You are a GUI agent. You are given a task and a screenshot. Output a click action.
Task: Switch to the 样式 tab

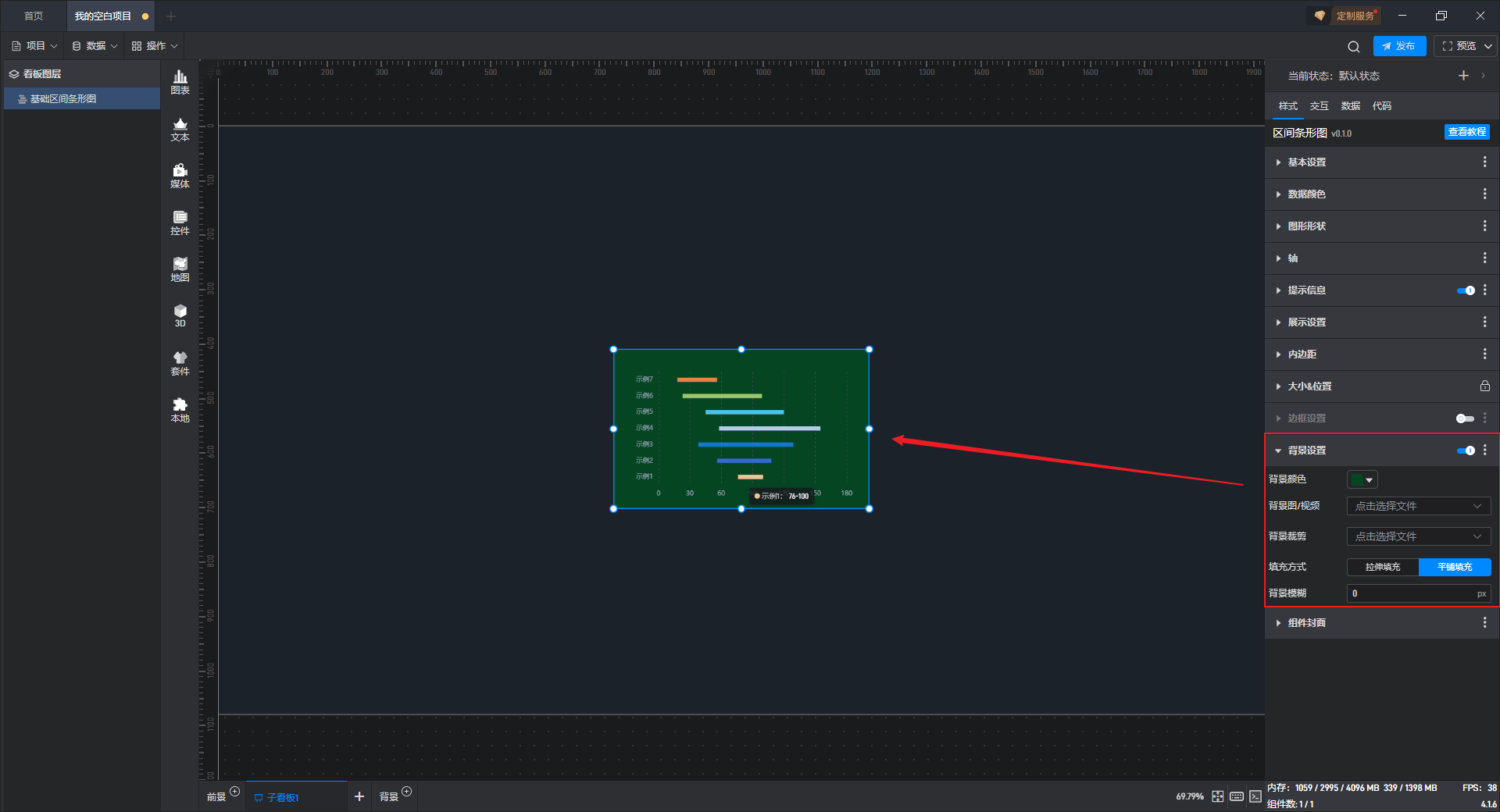click(x=1287, y=106)
